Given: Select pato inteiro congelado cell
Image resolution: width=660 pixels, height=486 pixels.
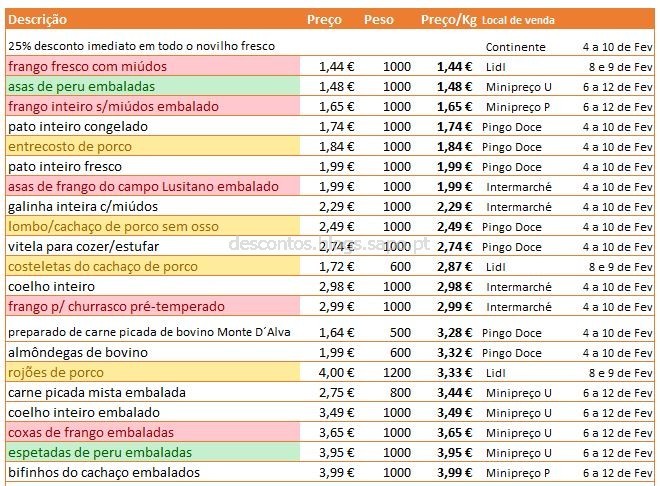Looking at the screenshot, I should click(x=153, y=126).
